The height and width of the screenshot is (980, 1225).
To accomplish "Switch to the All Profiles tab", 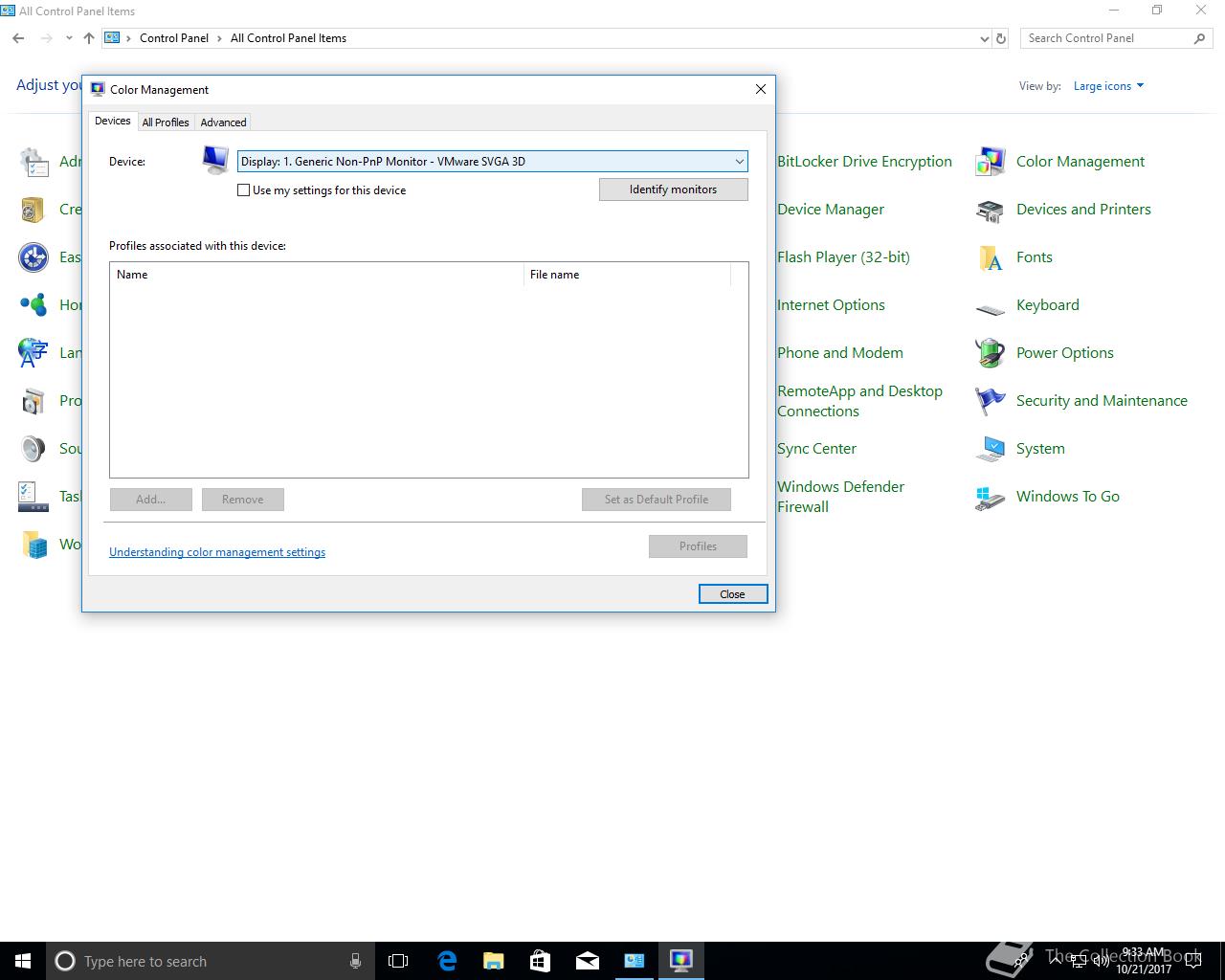I will (166, 122).
